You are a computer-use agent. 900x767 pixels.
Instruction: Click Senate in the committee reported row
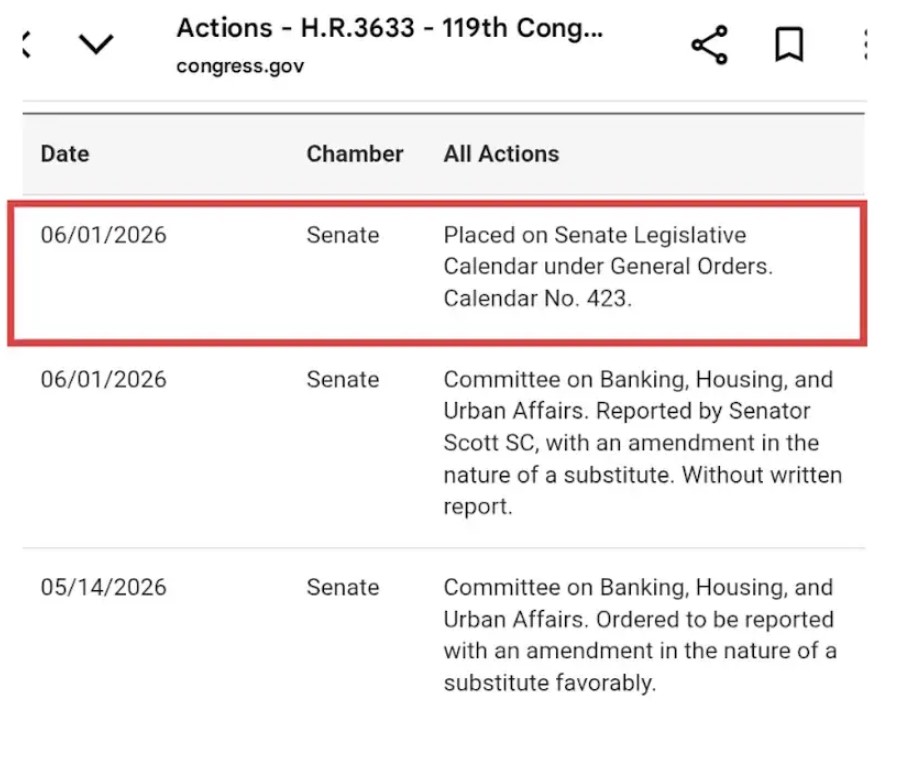(x=343, y=380)
